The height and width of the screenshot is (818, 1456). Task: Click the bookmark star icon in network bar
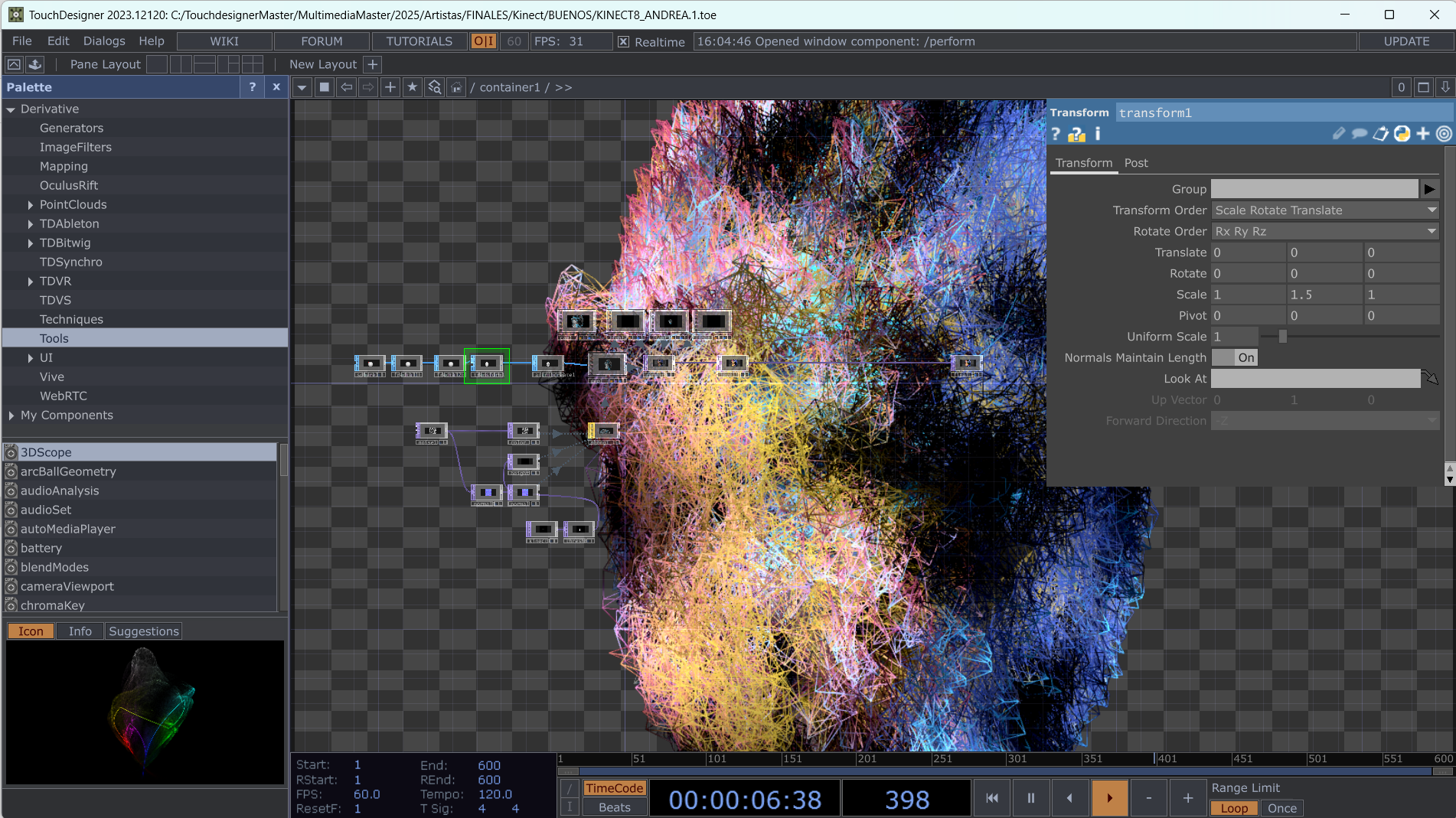point(413,87)
